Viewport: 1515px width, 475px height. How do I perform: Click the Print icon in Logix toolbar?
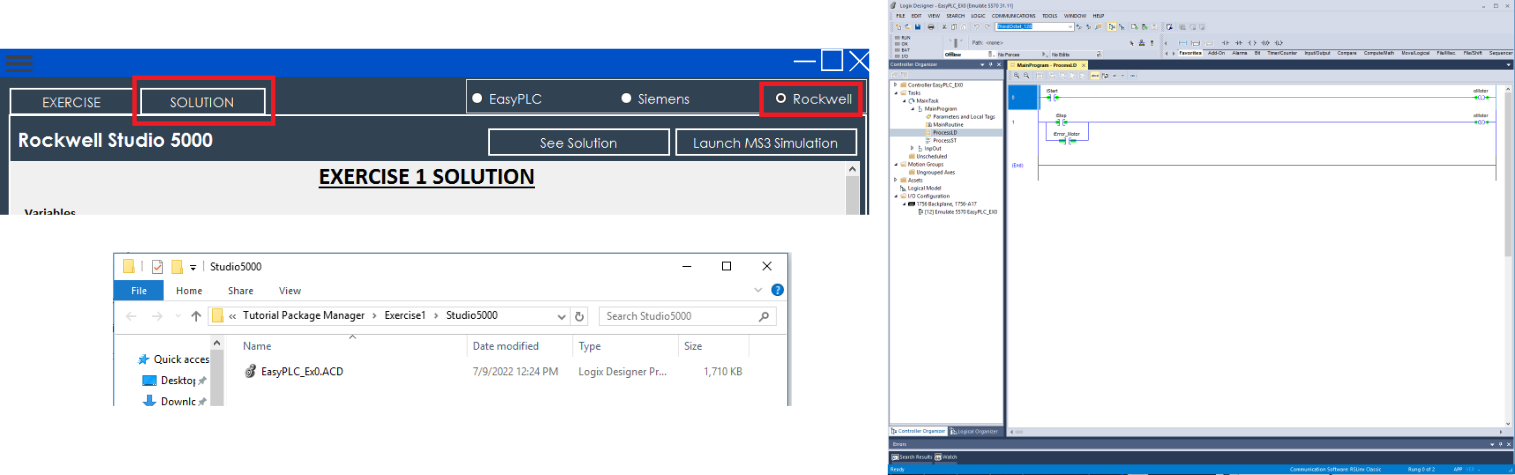[x=931, y=27]
